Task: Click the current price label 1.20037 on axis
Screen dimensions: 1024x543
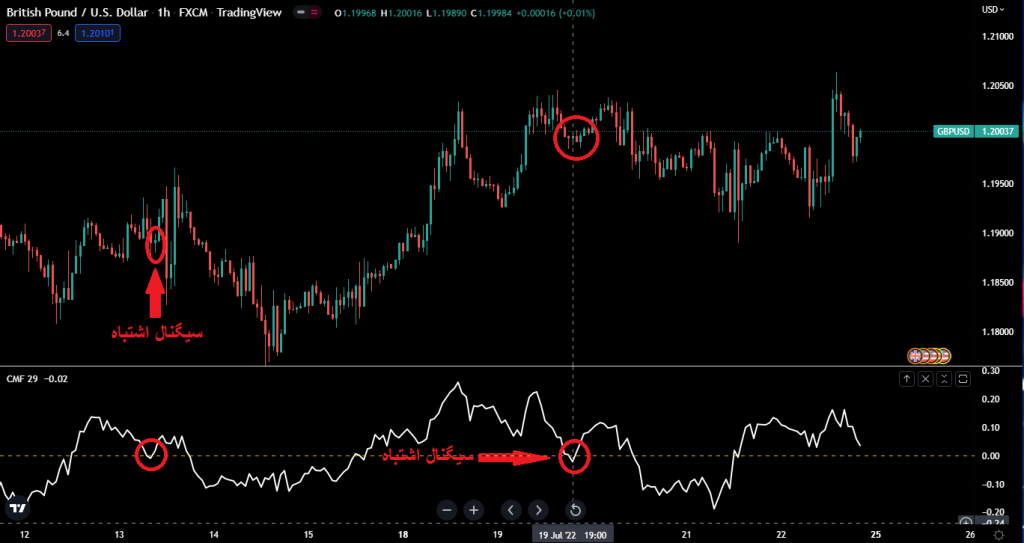Action: click(997, 131)
